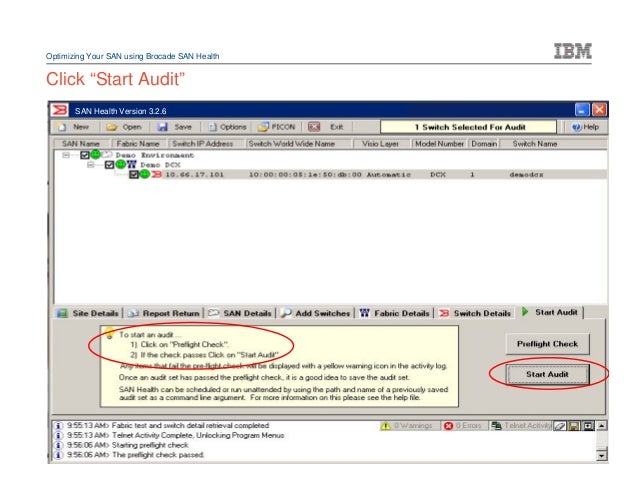638x493 pixels.
Task: Uncheck the Demo Environment checkbox
Action: [85, 155]
